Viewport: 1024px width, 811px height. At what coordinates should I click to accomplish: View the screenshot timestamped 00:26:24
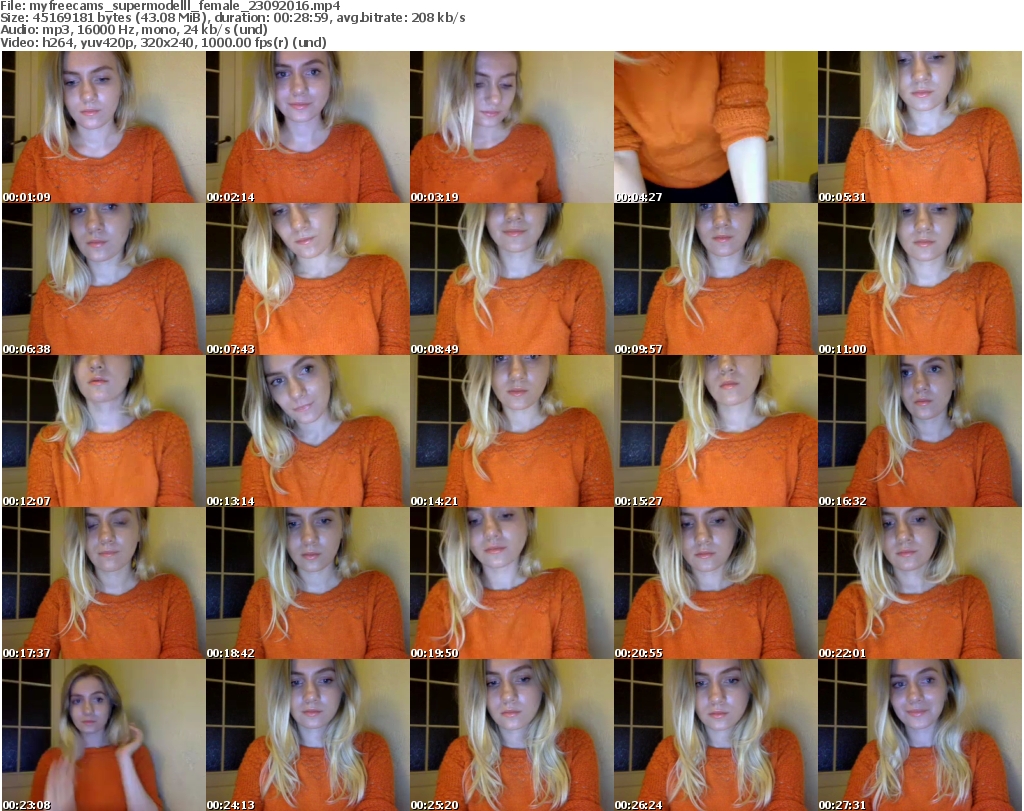click(715, 735)
